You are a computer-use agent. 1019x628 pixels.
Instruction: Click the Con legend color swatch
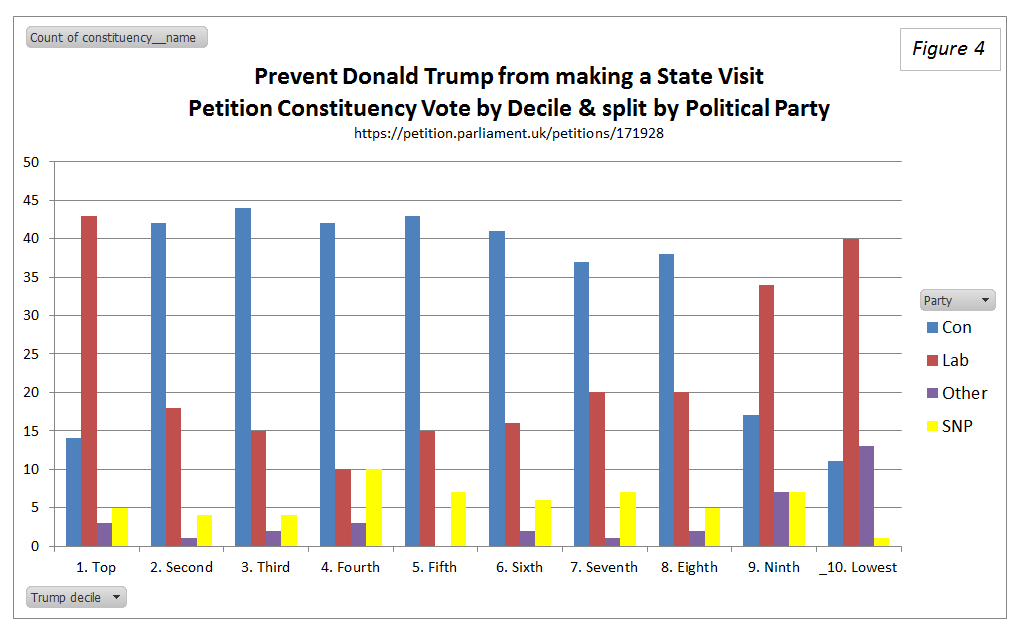(932, 327)
